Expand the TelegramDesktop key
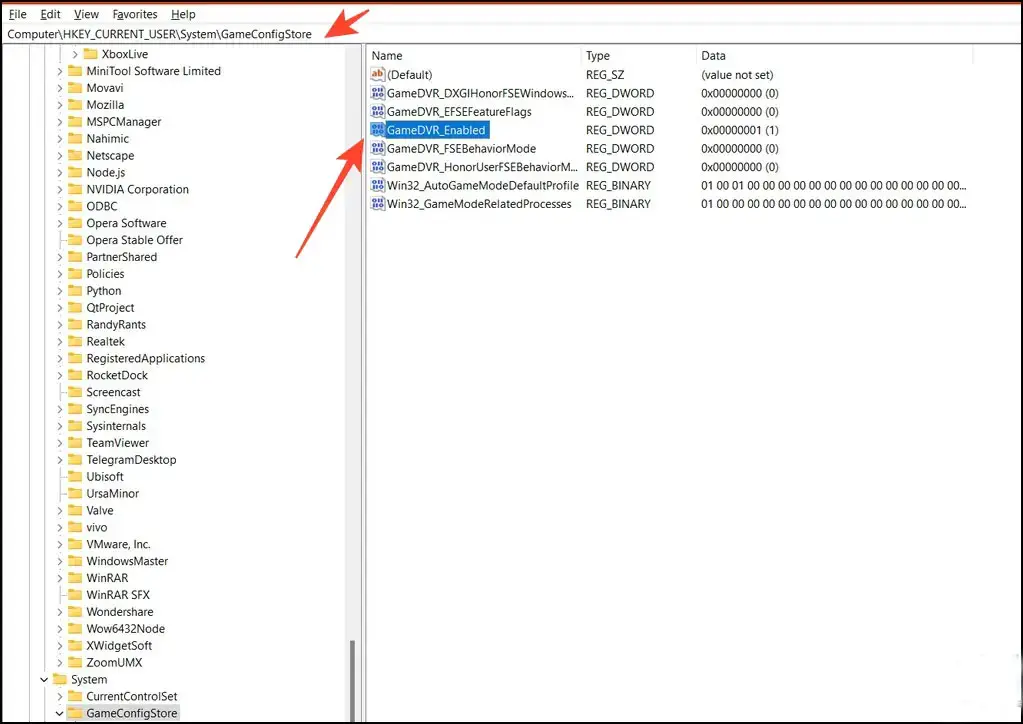 [x=59, y=459]
